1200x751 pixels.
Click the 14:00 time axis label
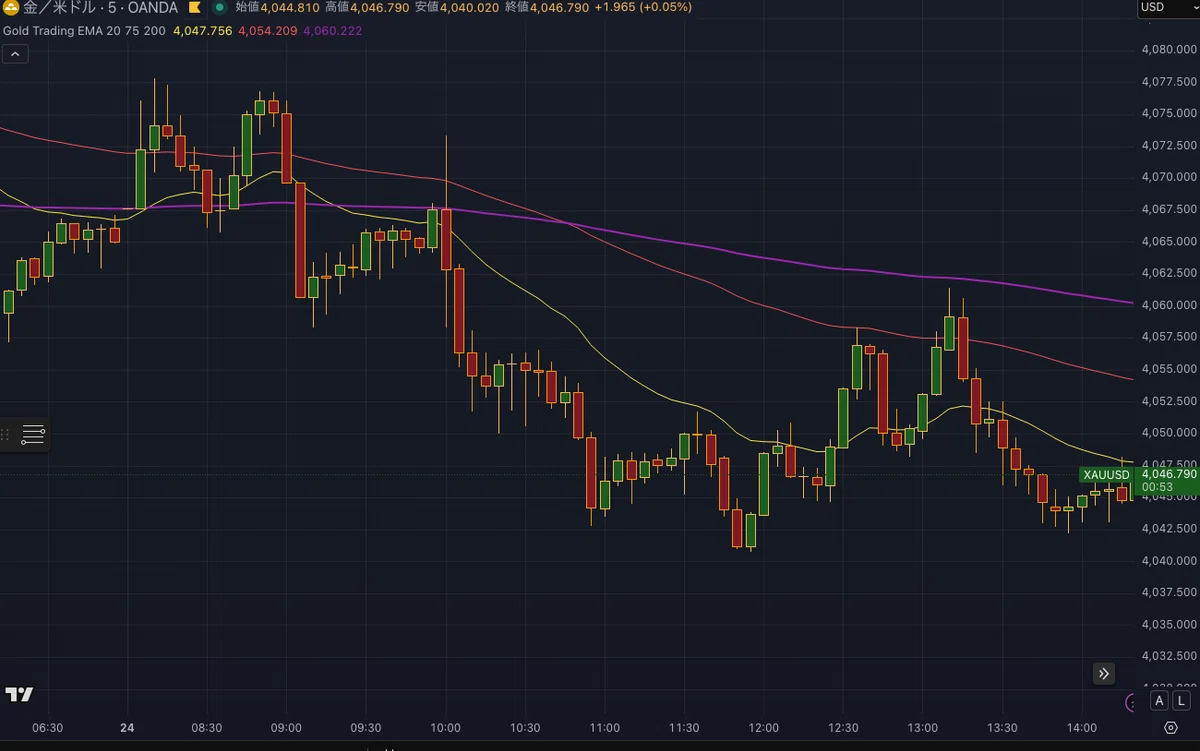pos(1082,728)
